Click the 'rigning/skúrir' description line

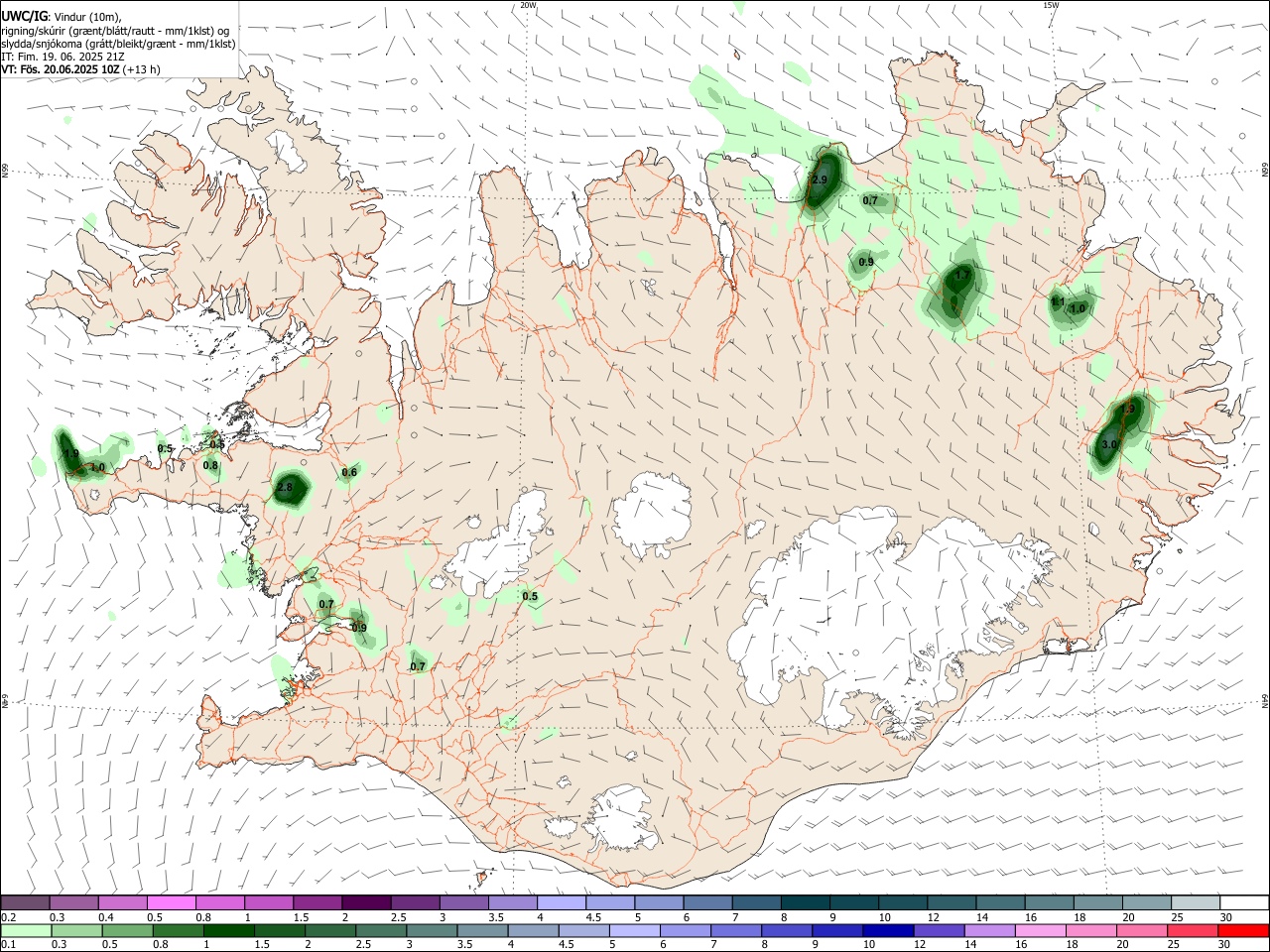[115, 31]
